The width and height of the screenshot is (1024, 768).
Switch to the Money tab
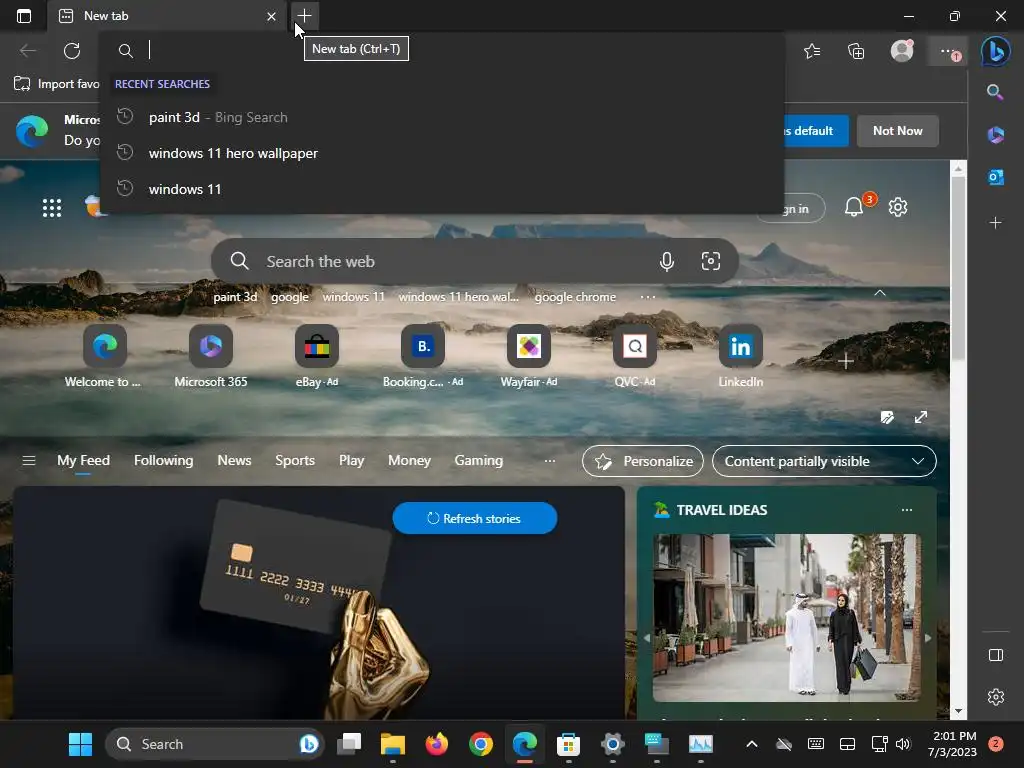coord(409,460)
